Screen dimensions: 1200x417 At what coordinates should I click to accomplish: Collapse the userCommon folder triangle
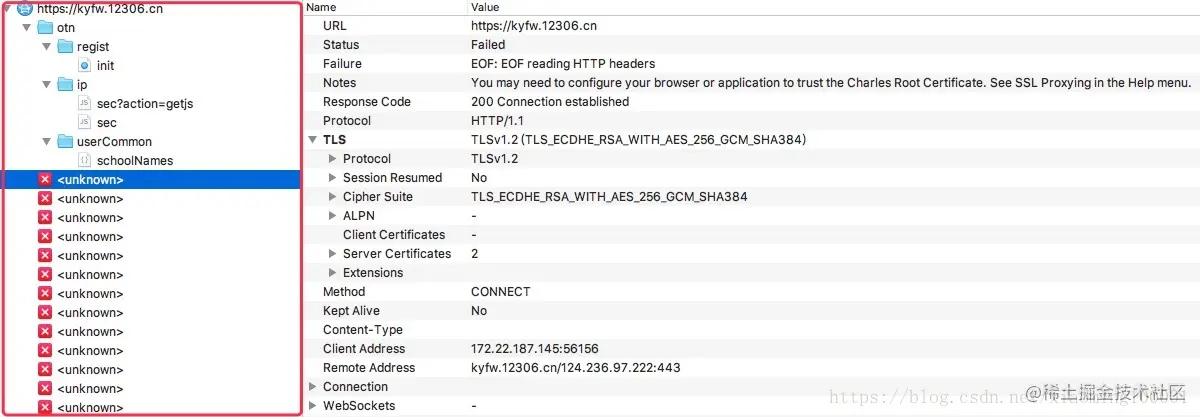click(47, 141)
